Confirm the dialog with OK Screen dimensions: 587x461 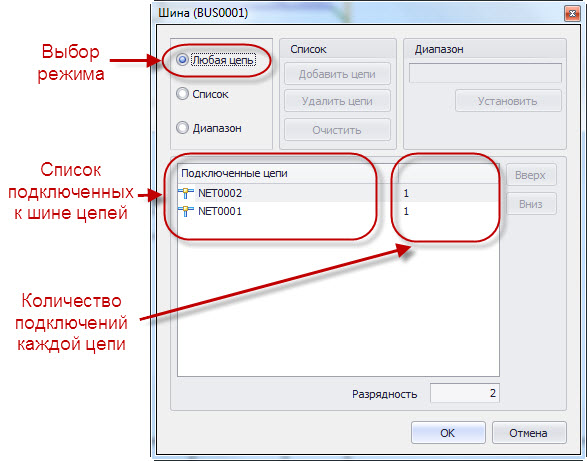coord(448,433)
